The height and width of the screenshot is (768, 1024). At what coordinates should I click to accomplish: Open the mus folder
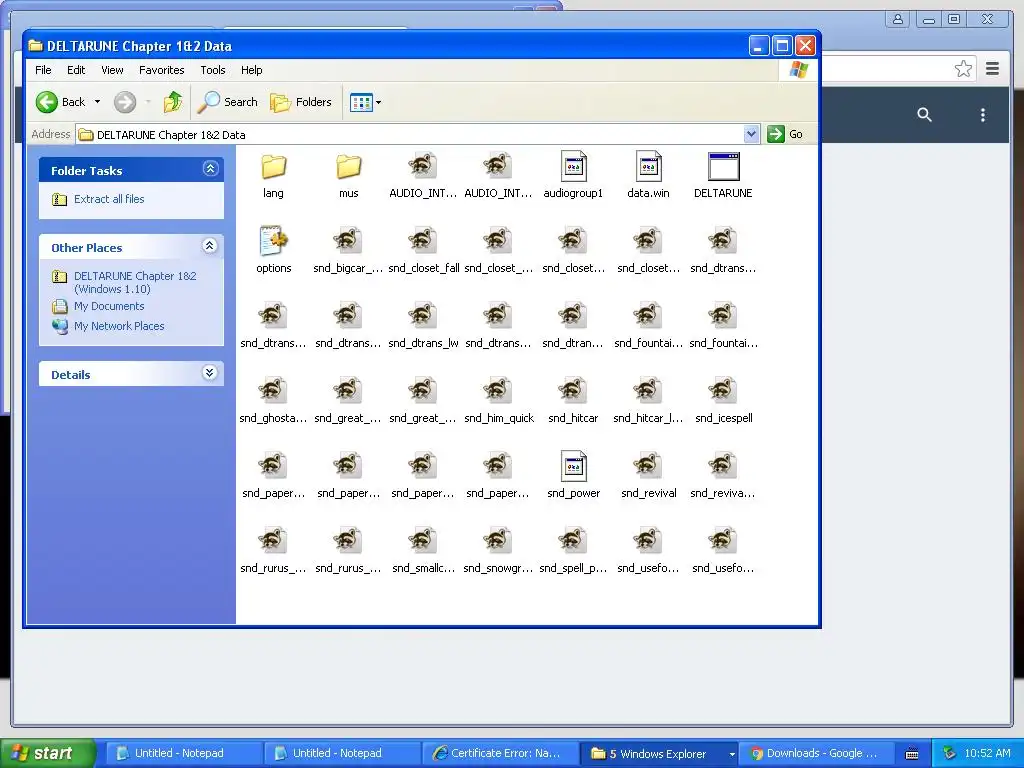click(349, 167)
